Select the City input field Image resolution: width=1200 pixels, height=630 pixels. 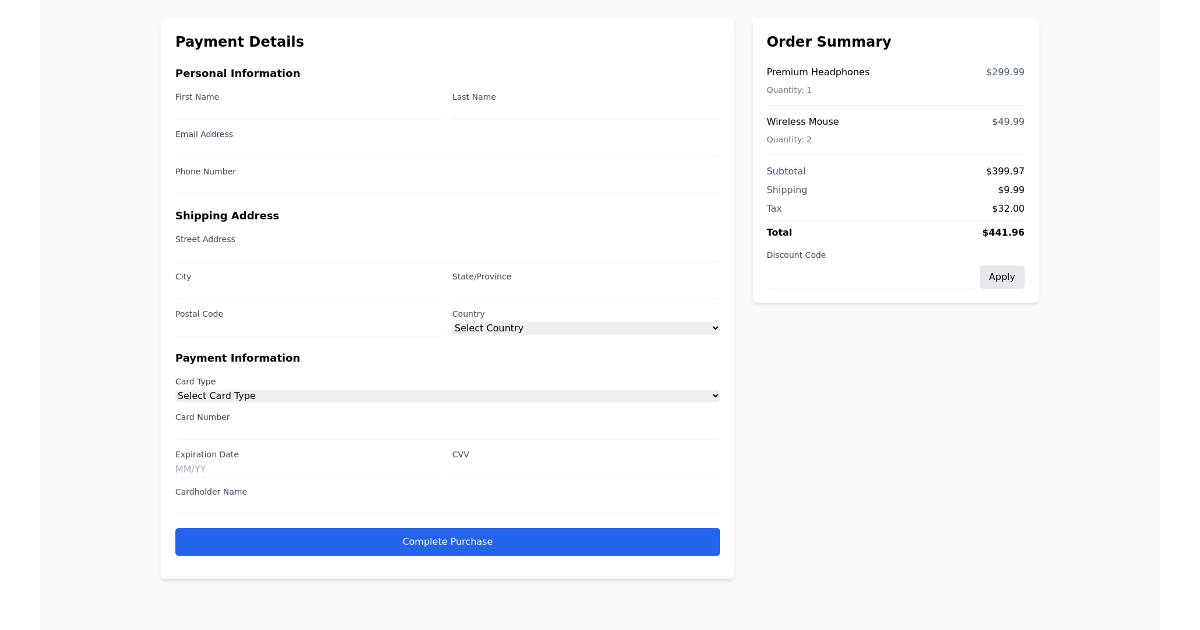pyautogui.click(x=308, y=291)
